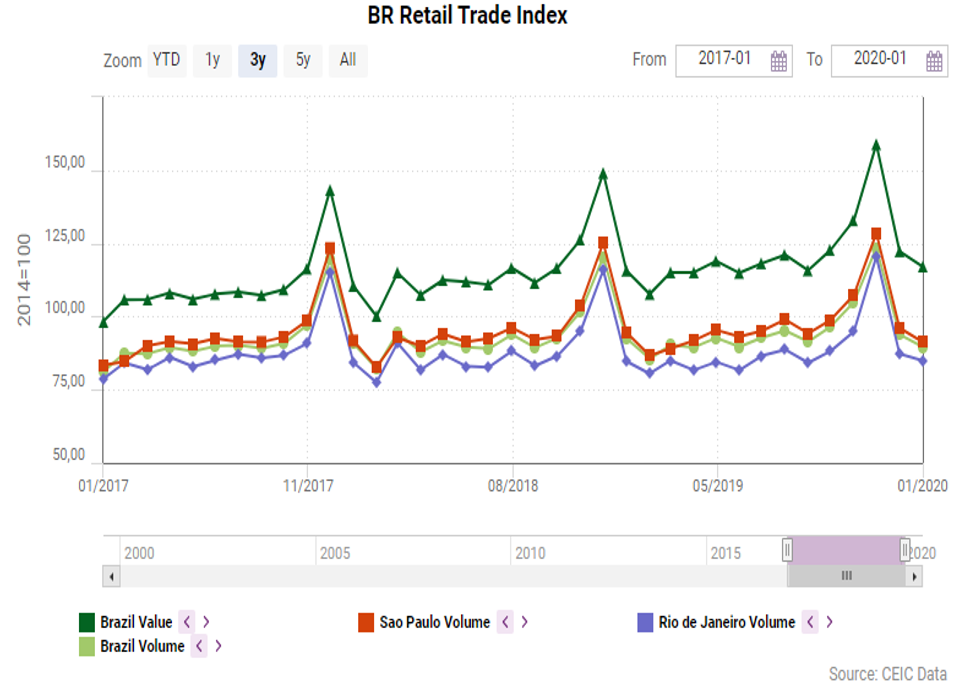Open the From date calendar picker
The width and height of the screenshot is (957, 687).
click(778, 61)
